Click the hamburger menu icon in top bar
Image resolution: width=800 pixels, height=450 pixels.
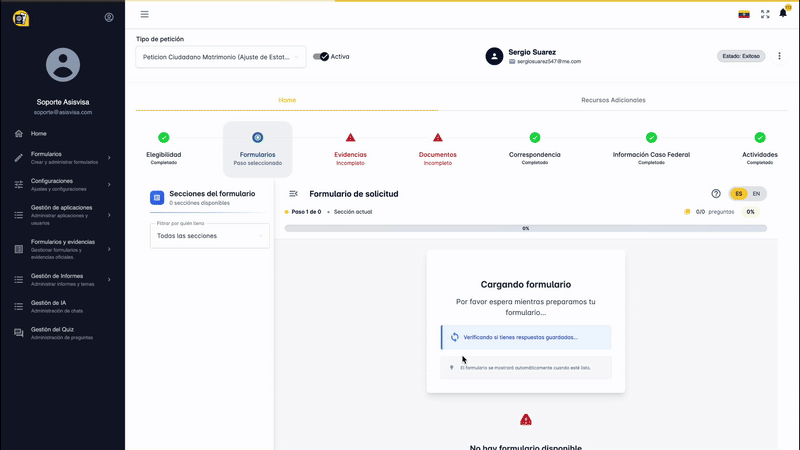(x=145, y=14)
